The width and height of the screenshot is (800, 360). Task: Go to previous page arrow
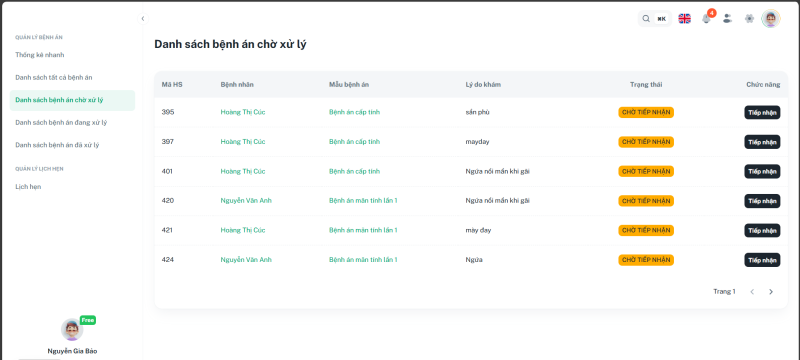[752, 292]
